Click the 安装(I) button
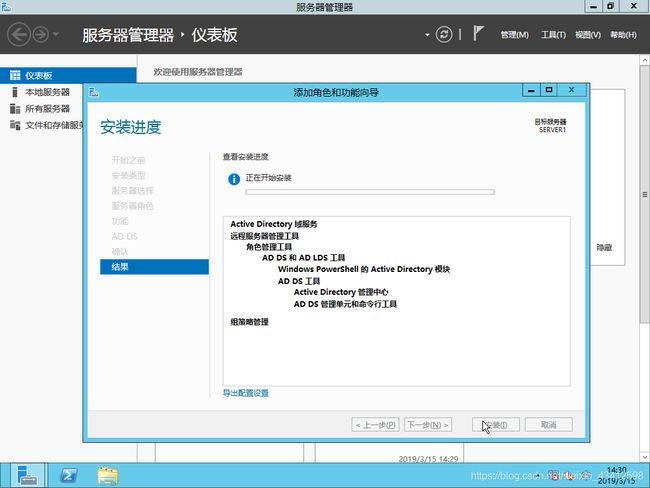Image resolution: width=650 pixels, height=488 pixels. coord(495,425)
